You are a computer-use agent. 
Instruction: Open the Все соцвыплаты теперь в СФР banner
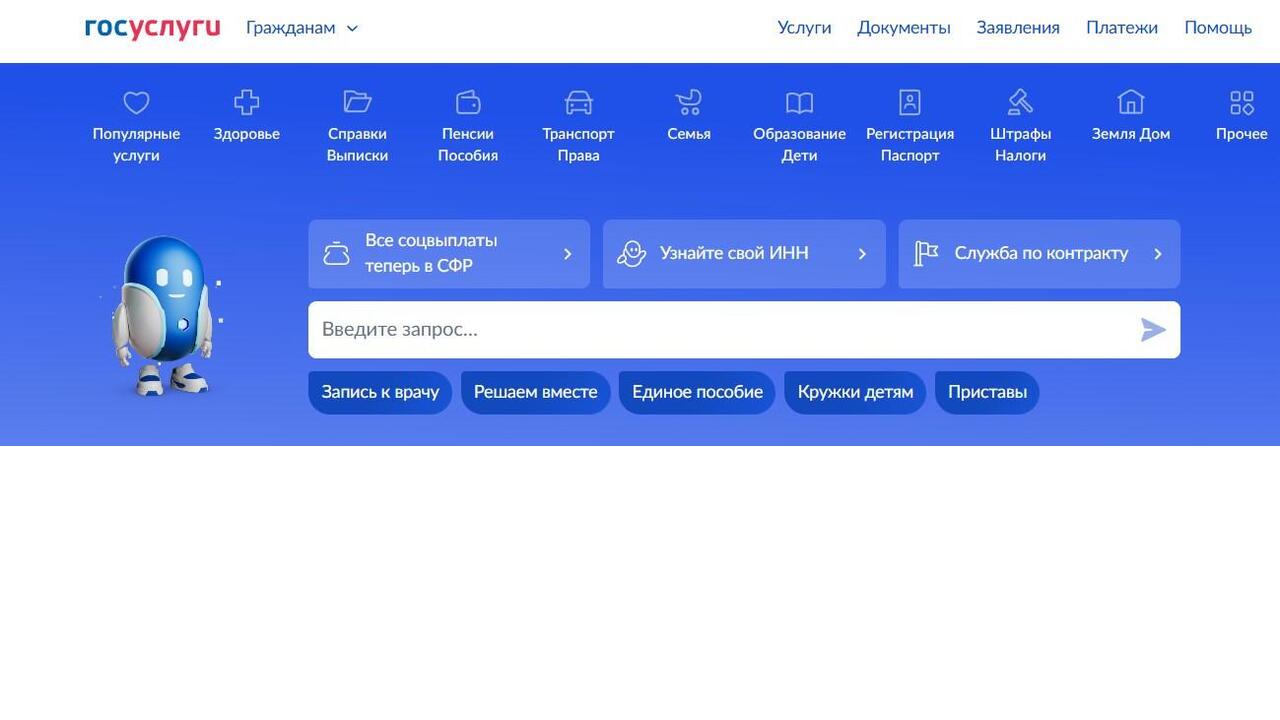449,254
